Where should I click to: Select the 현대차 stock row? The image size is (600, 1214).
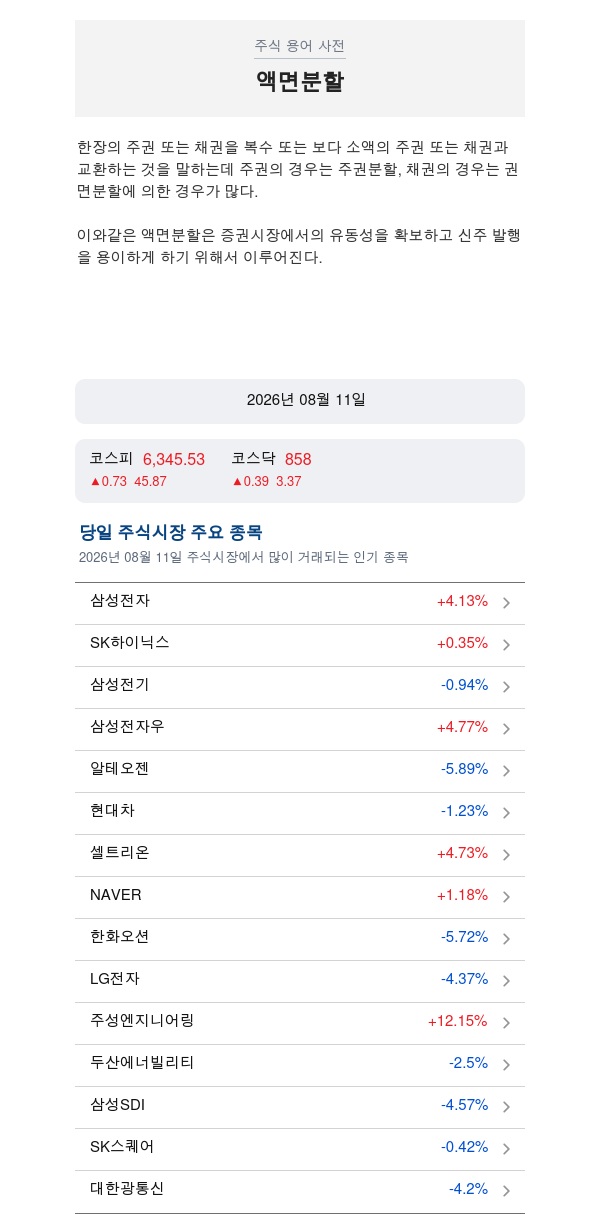(x=300, y=813)
